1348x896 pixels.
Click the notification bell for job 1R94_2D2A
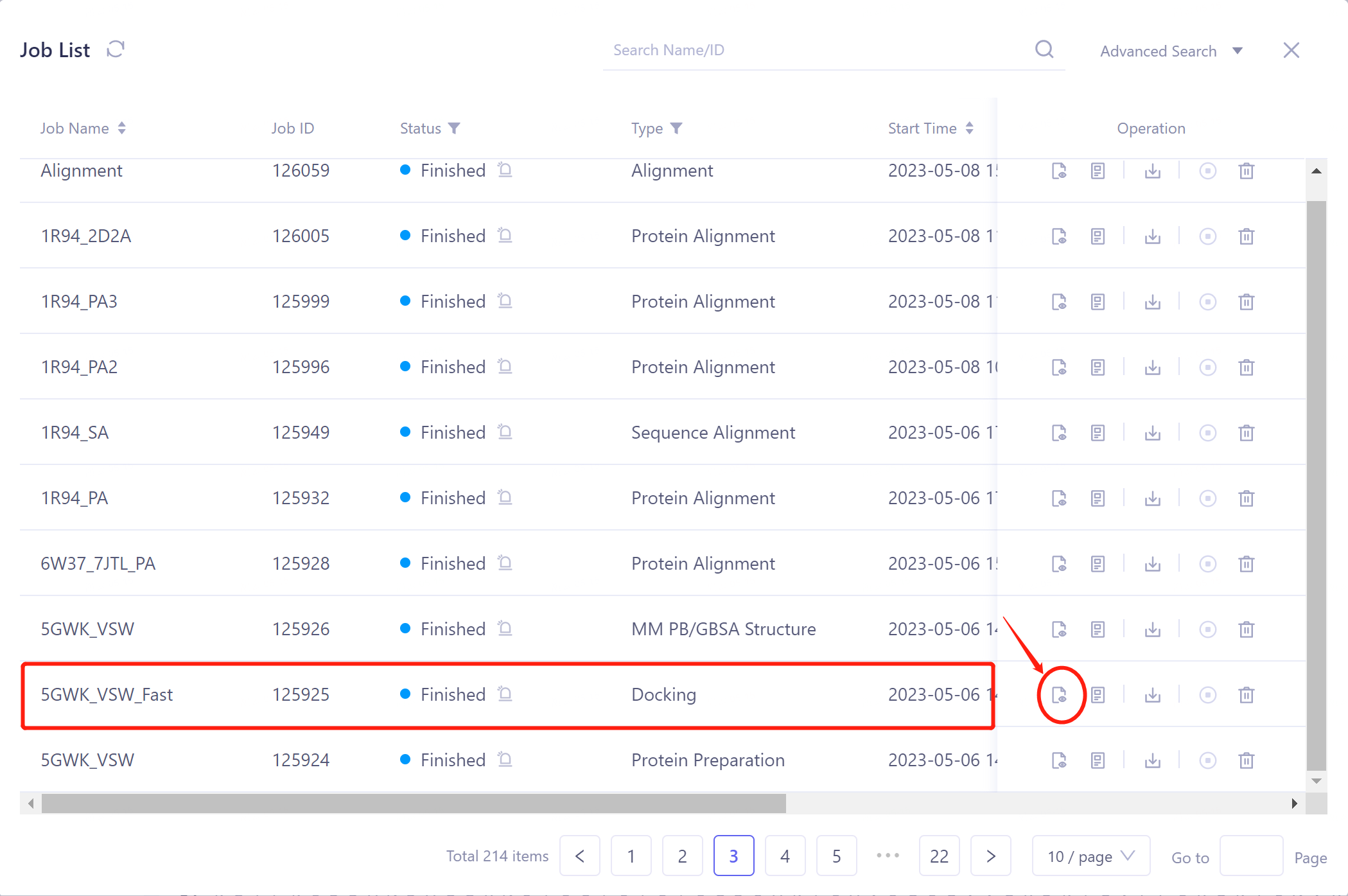505,235
